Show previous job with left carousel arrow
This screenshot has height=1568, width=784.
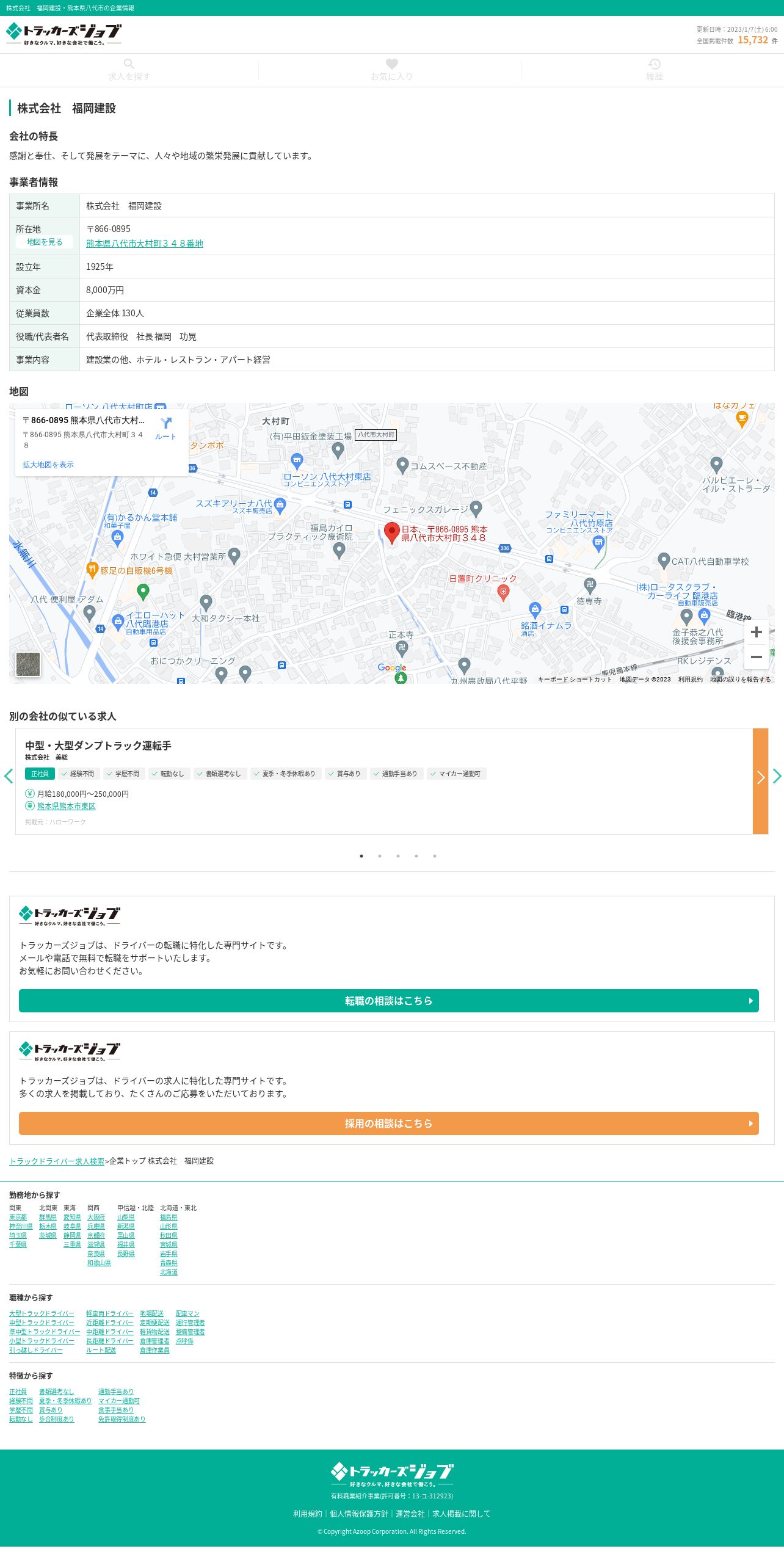tap(8, 776)
